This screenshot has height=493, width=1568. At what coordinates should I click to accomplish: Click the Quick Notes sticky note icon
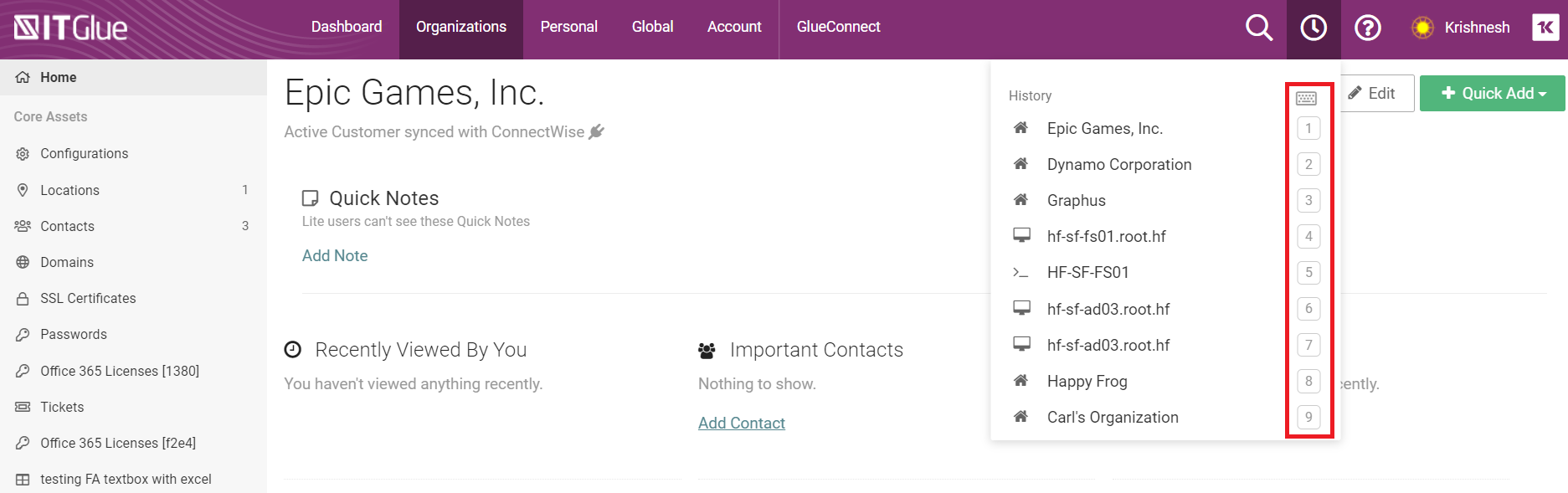pyautogui.click(x=310, y=198)
